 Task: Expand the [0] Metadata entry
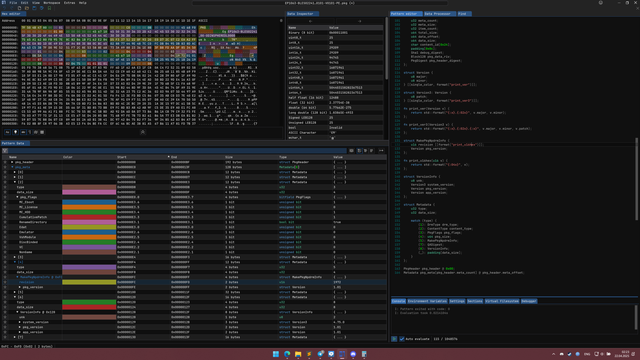point(15,172)
